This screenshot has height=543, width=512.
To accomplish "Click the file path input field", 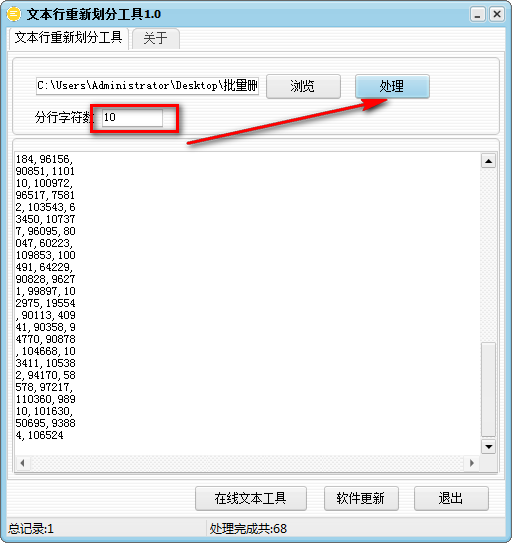I will (x=148, y=86).
